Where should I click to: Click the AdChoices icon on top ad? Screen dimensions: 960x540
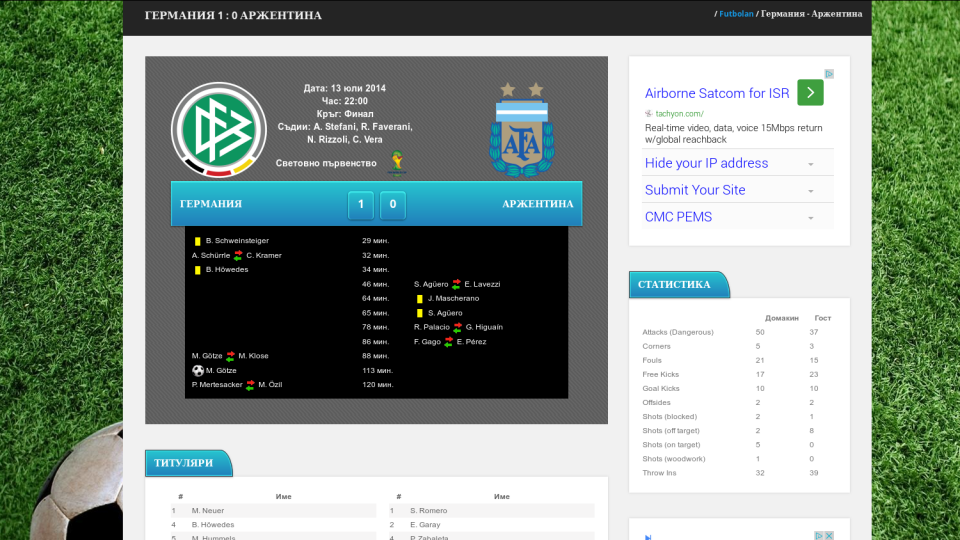coord(829,74)
